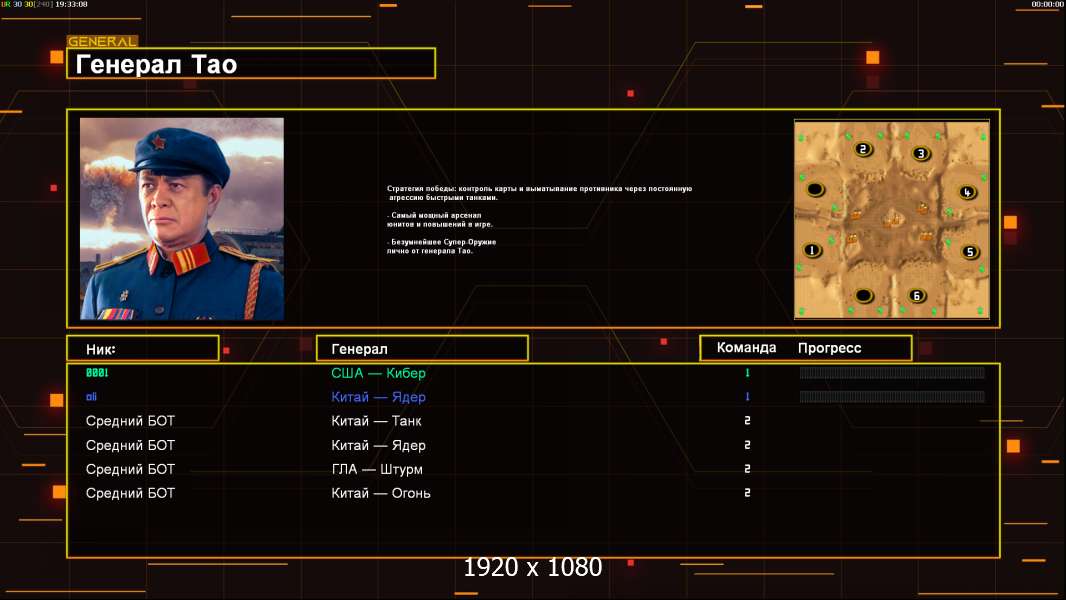
Task: Click the empty black slot on minimap left side
Action: [x=815, y=189]
